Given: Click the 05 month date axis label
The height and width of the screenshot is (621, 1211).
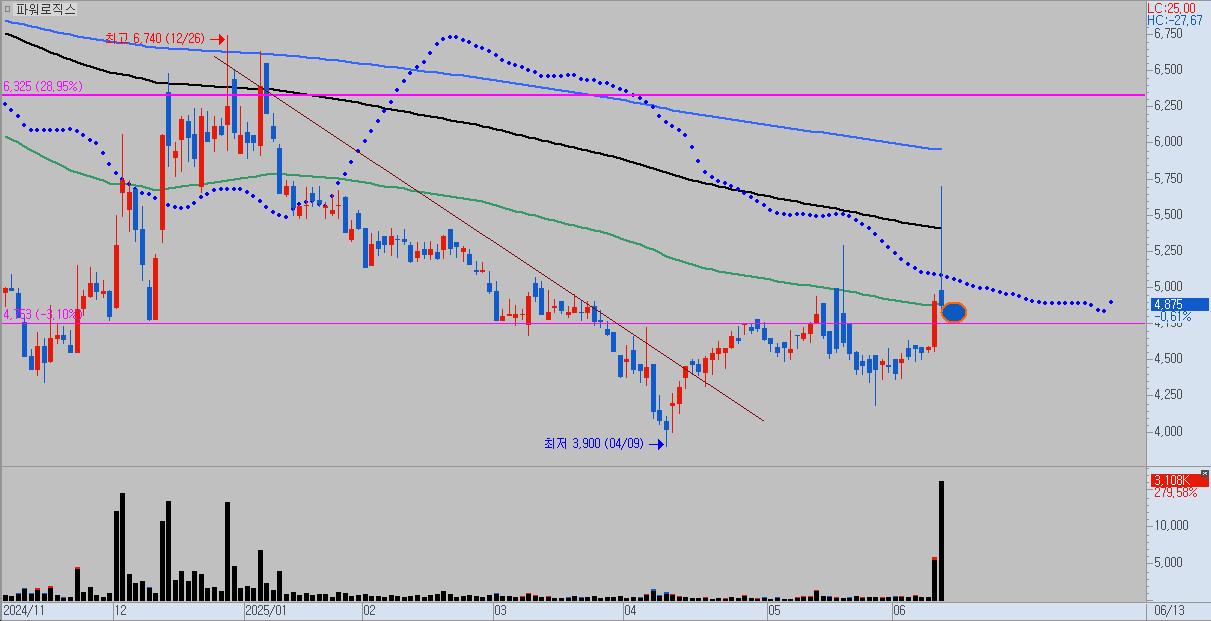Looking at the screenshot, I should click(774, 609).
